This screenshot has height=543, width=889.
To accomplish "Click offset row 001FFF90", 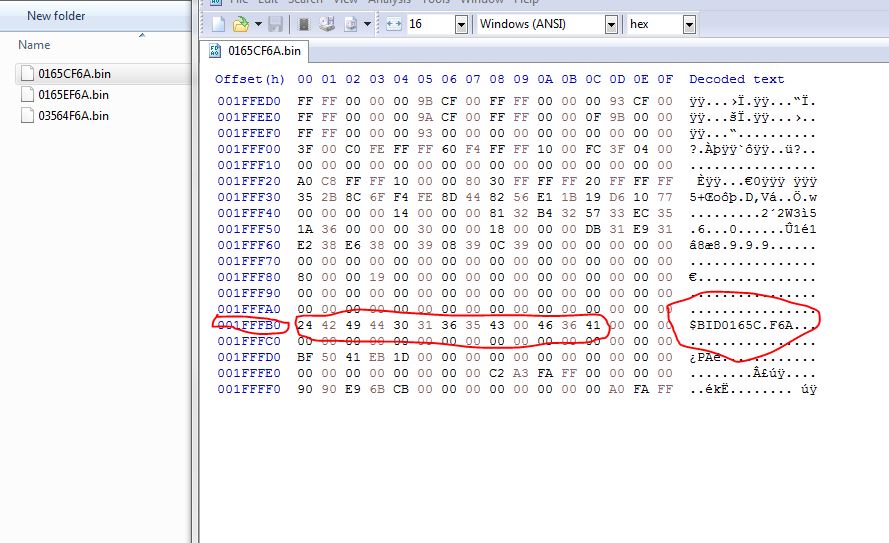I will [x=249, y=293].
